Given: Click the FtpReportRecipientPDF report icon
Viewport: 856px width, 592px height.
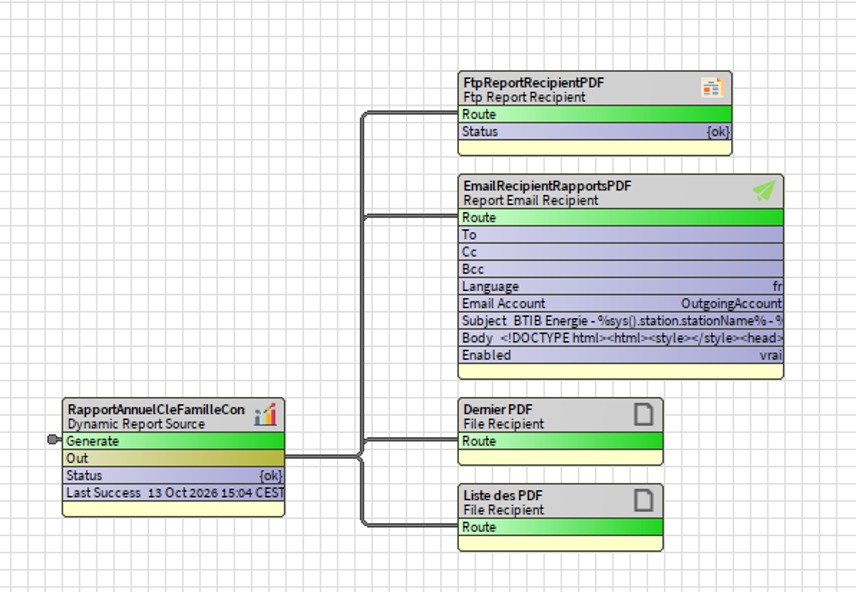Looking at the screenshot, I should 713,87.
